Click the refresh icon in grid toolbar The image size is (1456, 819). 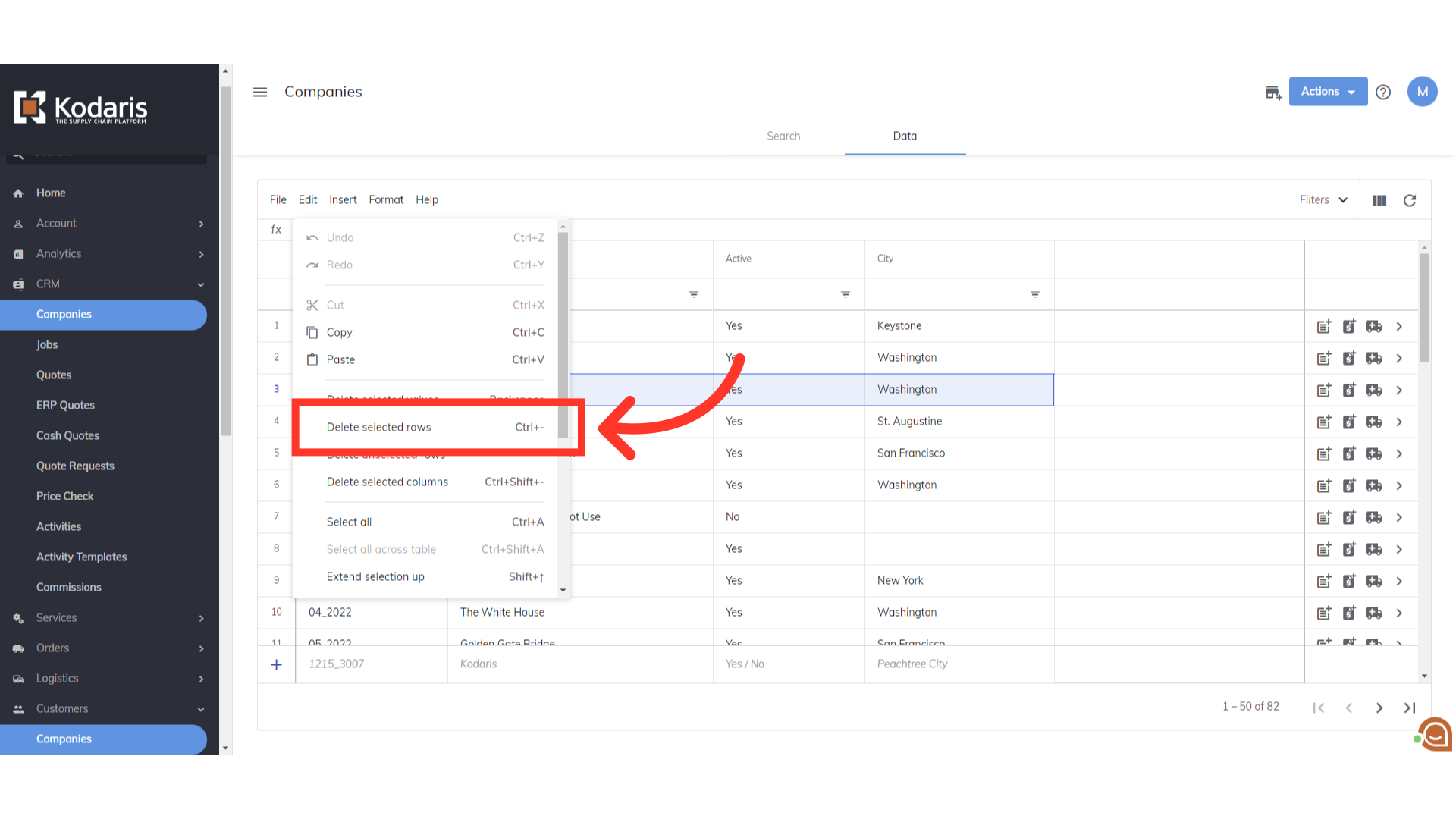tap(1410, 200)
